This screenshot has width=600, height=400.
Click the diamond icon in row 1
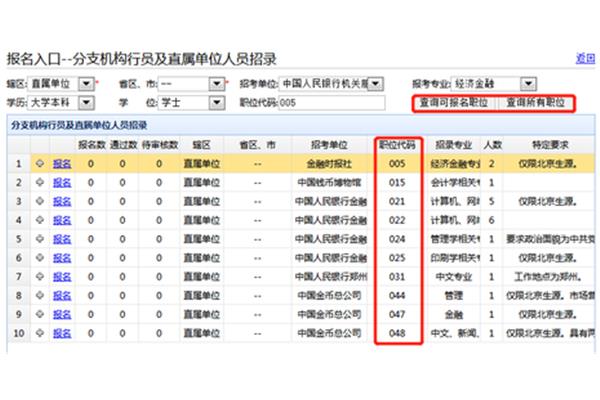pos(40,164)
